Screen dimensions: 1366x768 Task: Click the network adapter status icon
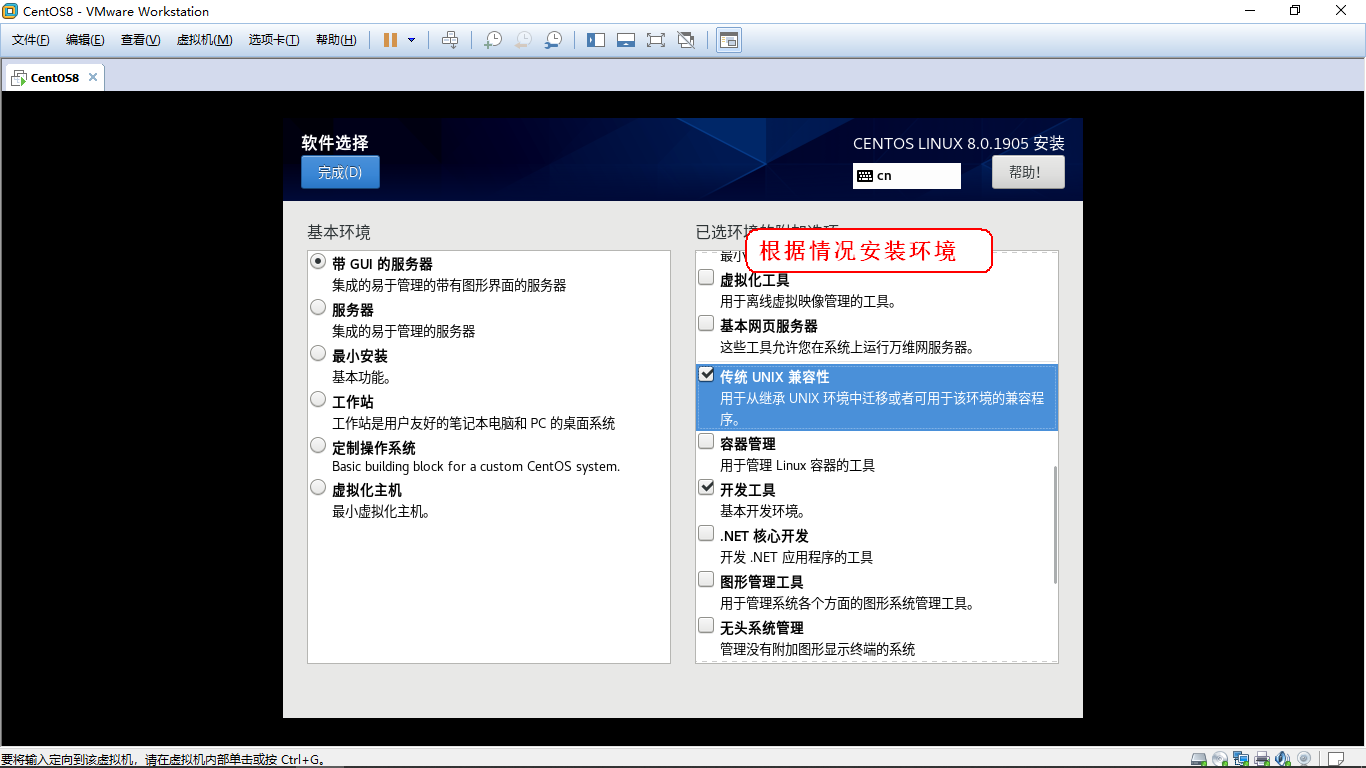point(1241,759)
